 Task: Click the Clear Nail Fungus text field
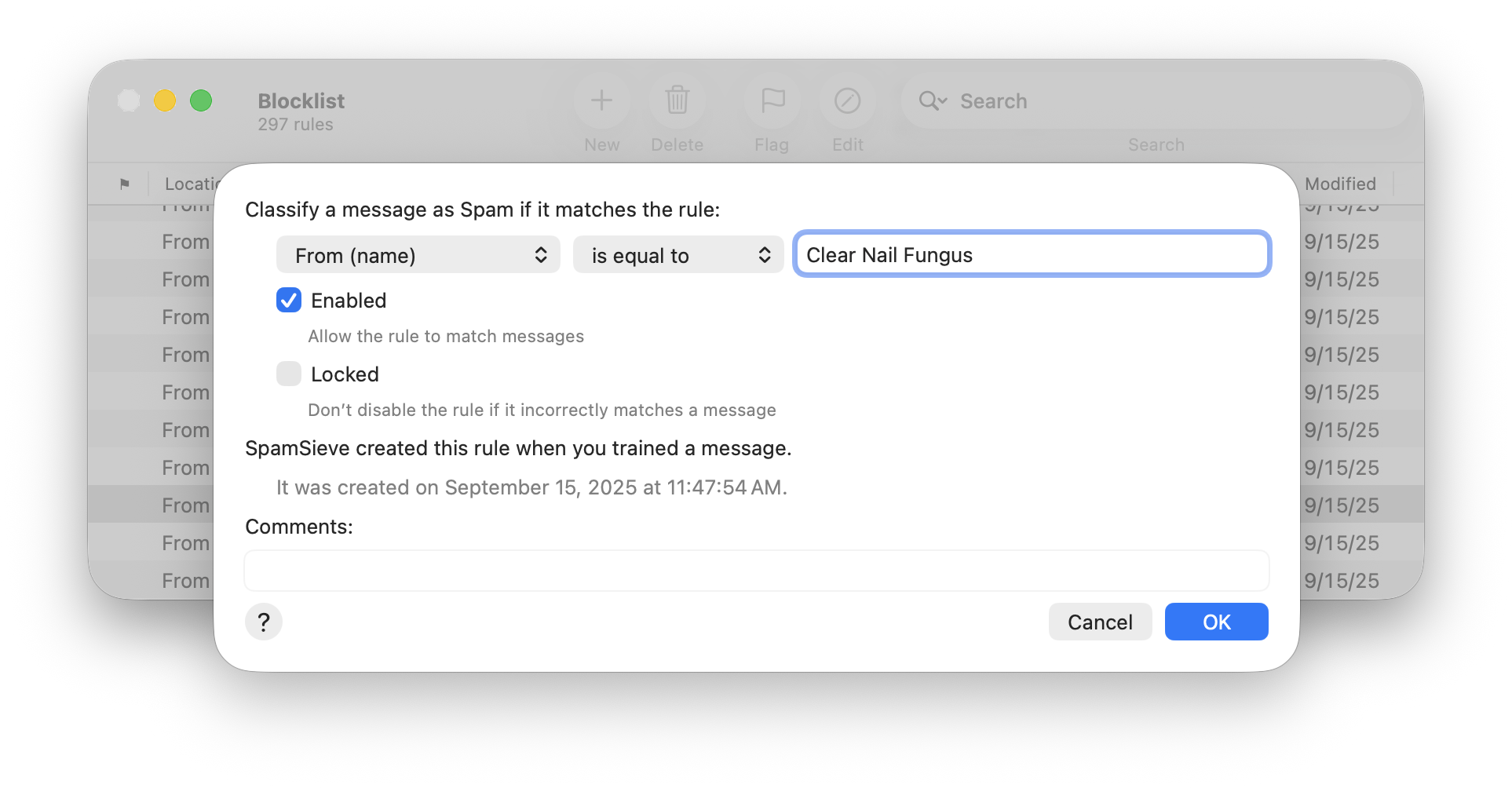click(1032, 254)
